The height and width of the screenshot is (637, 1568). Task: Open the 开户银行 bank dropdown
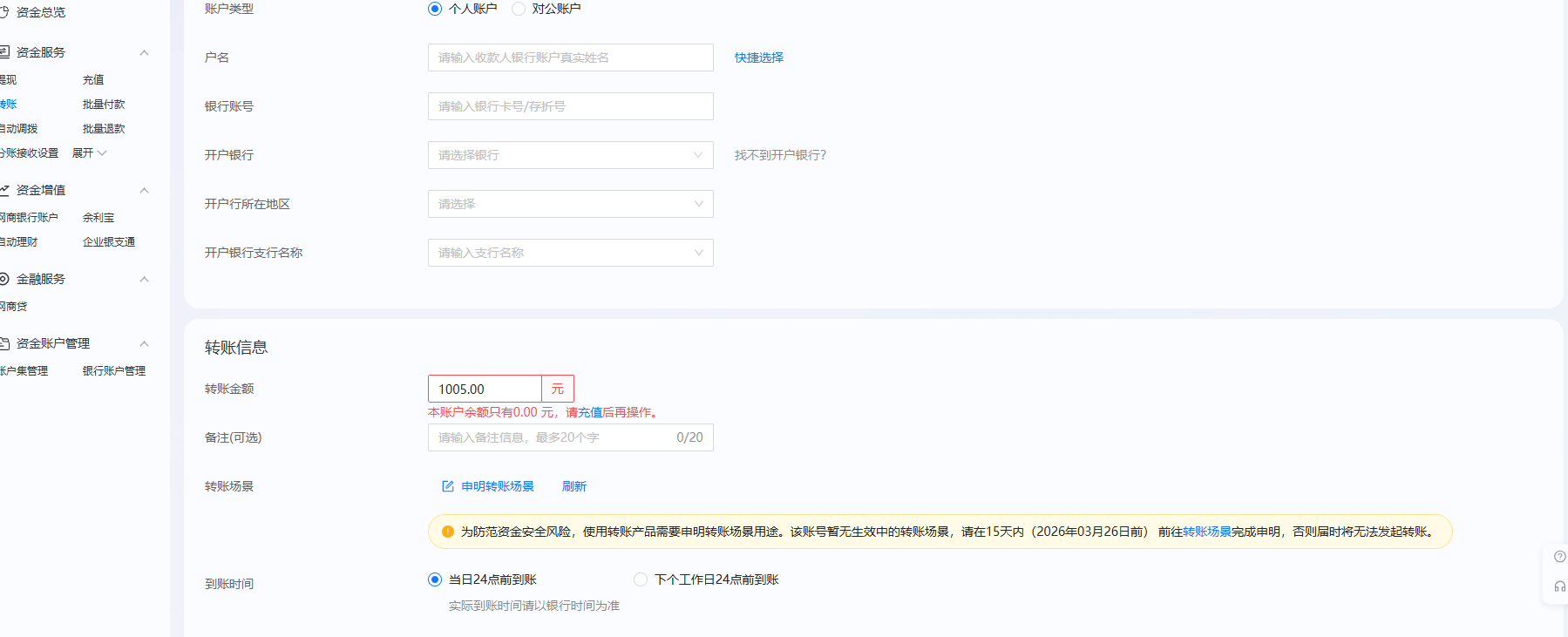tap(571, 155)
